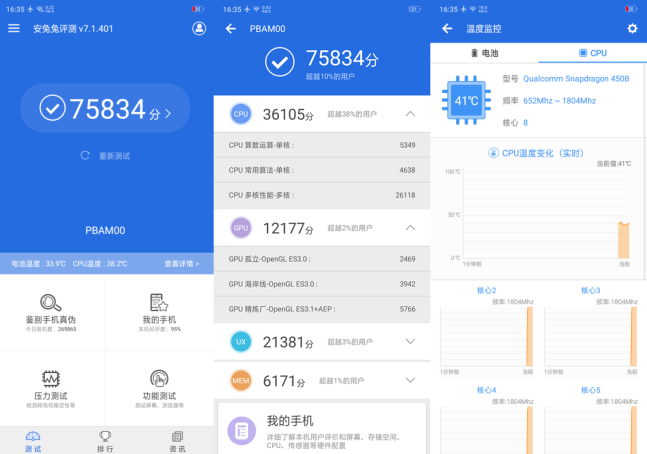This screenshot has height=454, width=647.
Task: Tap the thermometer icon beside CPU温度变化
Action: [493, 153]
